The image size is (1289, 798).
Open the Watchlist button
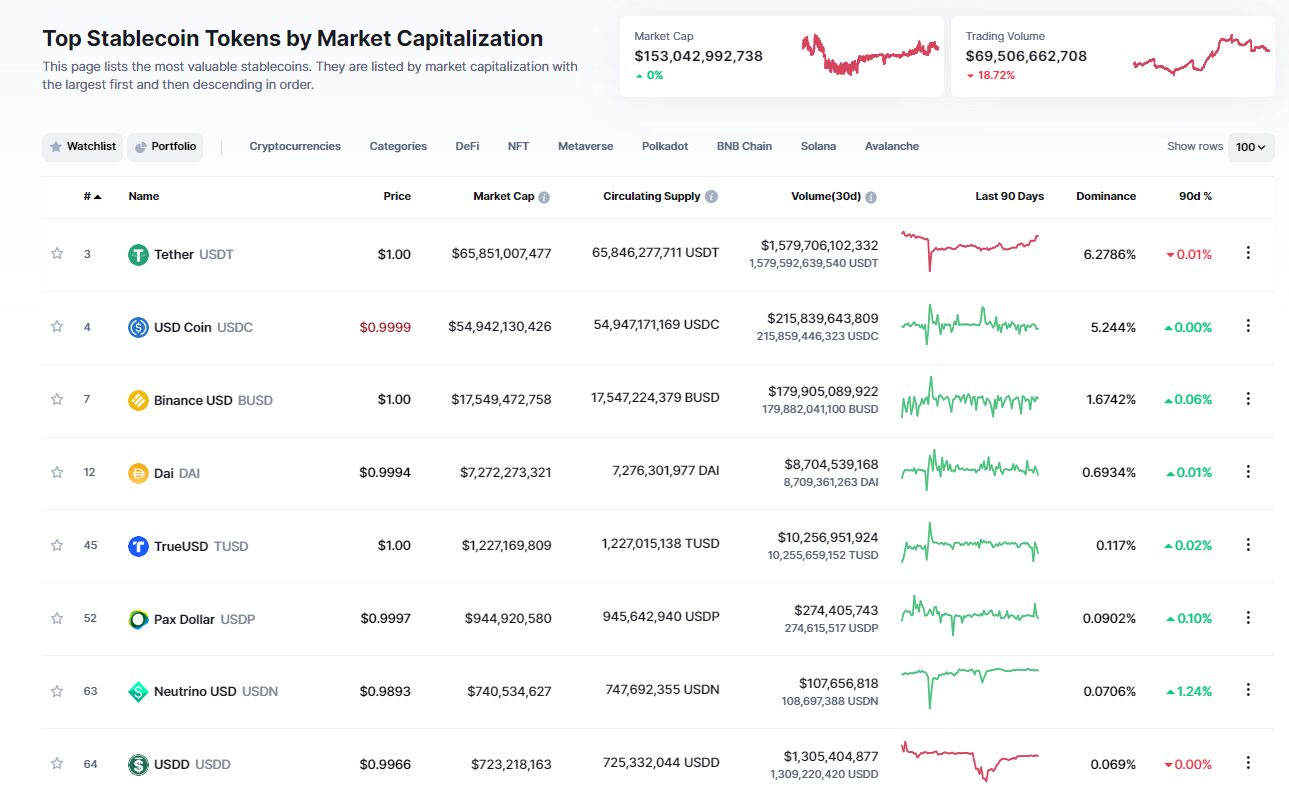82,147
